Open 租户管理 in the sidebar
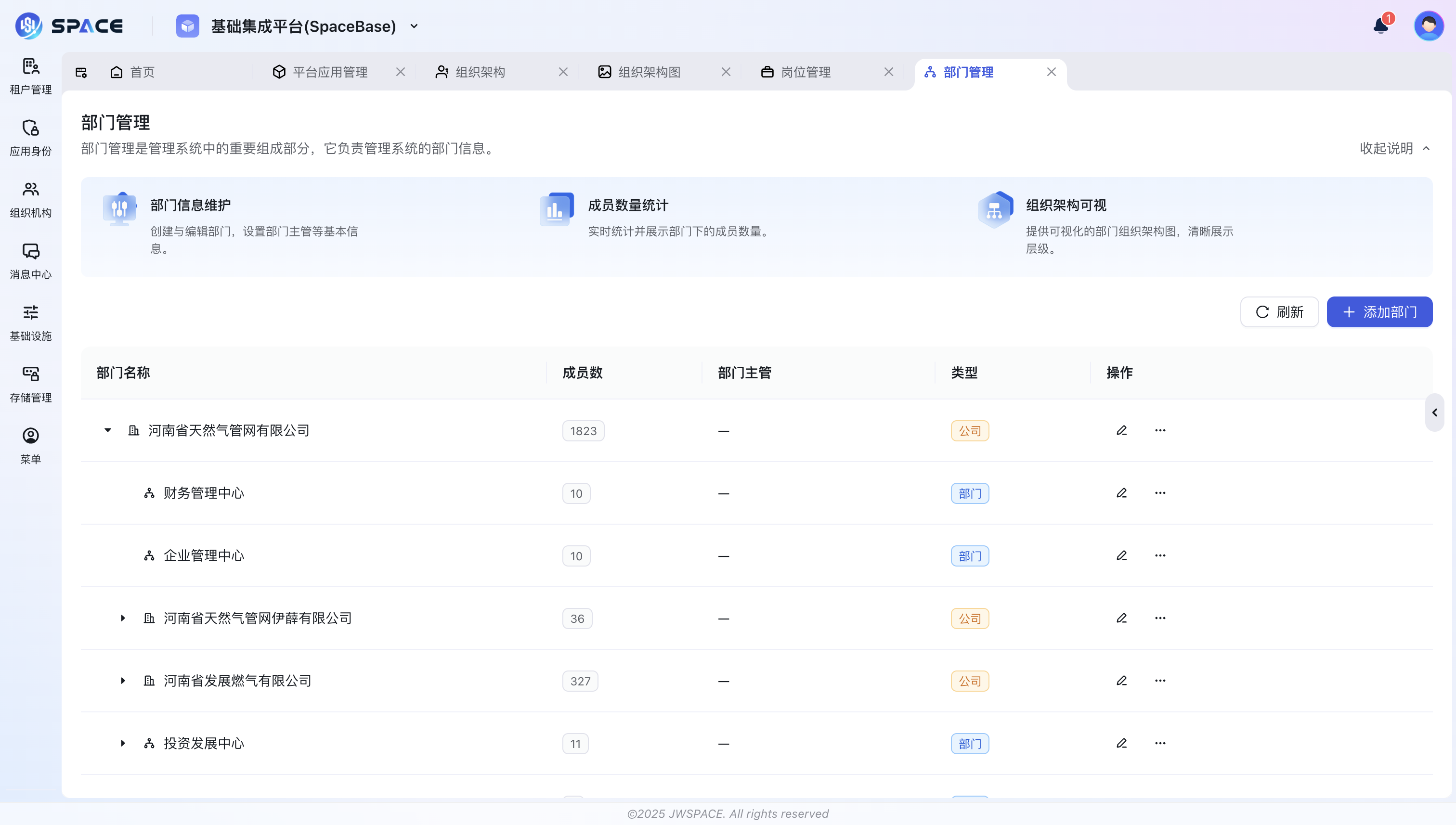 click(x=30, y=77)
